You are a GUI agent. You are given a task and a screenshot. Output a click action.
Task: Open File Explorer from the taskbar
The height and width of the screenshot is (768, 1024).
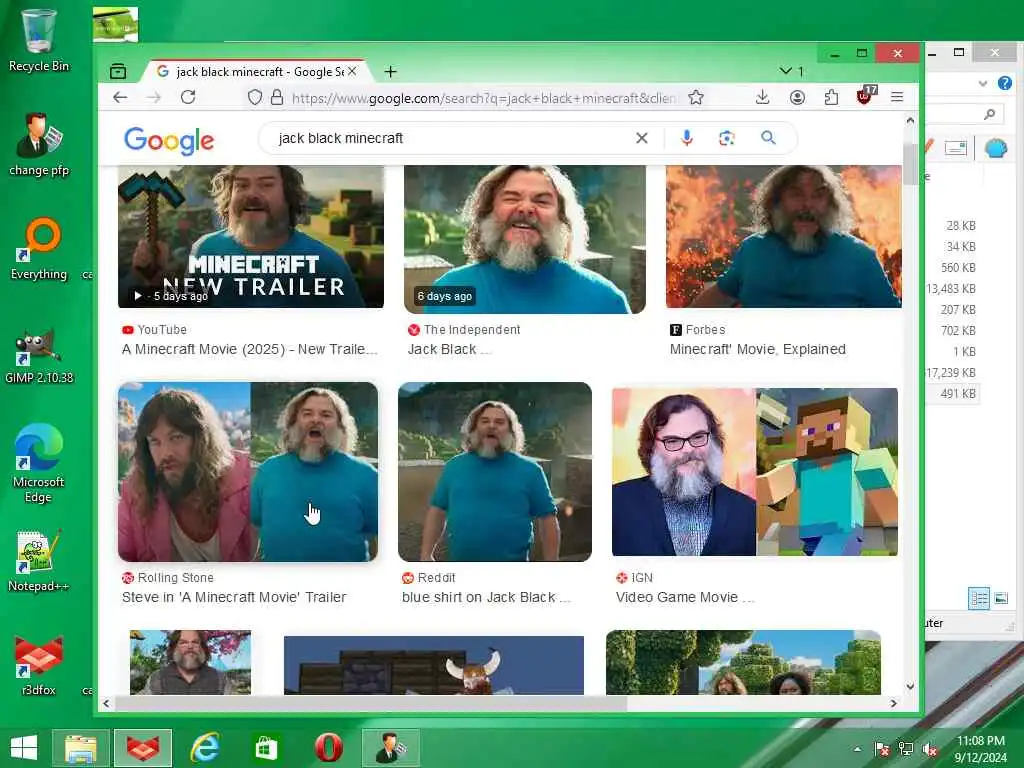pyautogui.click(x=80, y=748)
